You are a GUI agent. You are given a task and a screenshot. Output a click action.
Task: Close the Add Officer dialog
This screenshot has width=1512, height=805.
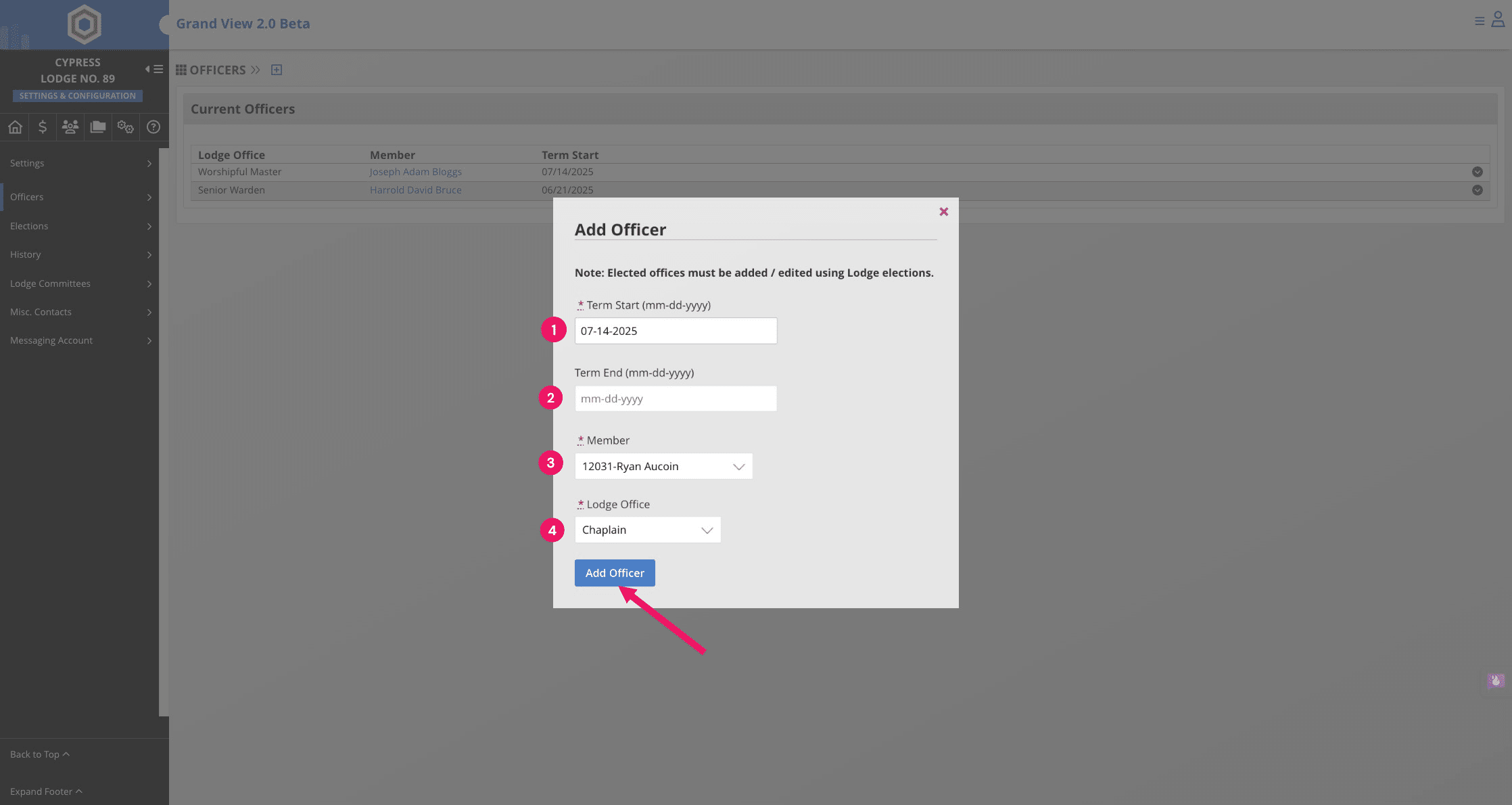pyautogui.click(x=944, y=212)
